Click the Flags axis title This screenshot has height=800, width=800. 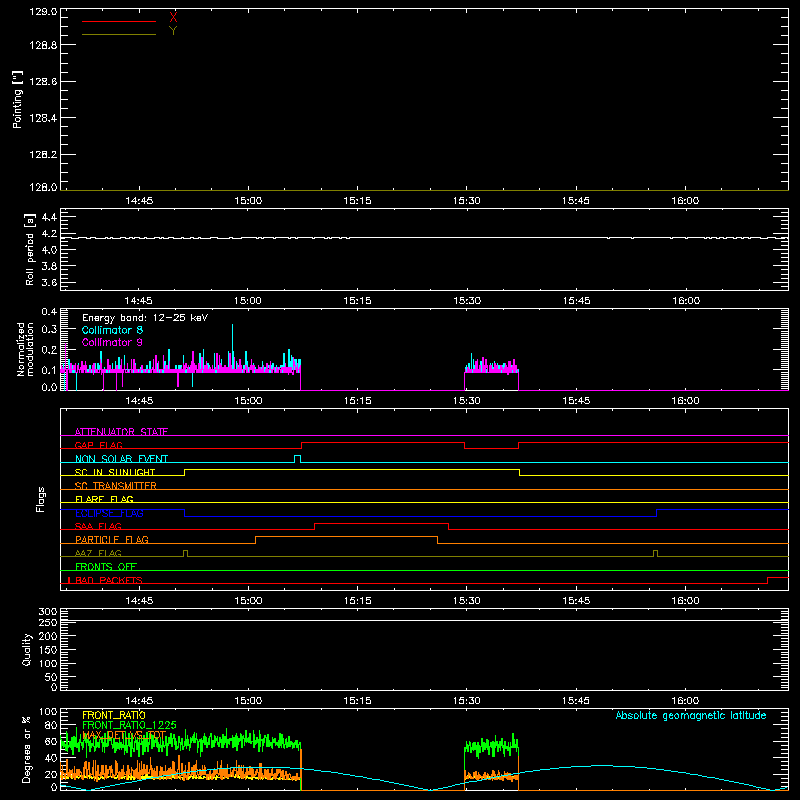pos(41,499)
